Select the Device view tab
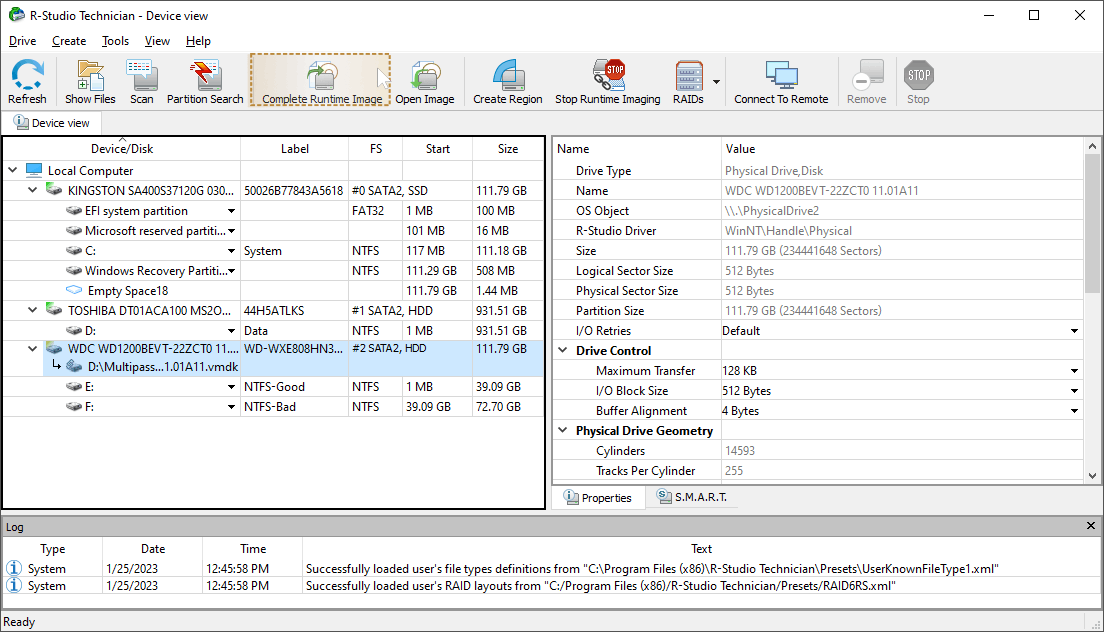Image resolution: width=1104 pixels, height=632 pixels. 53,122
